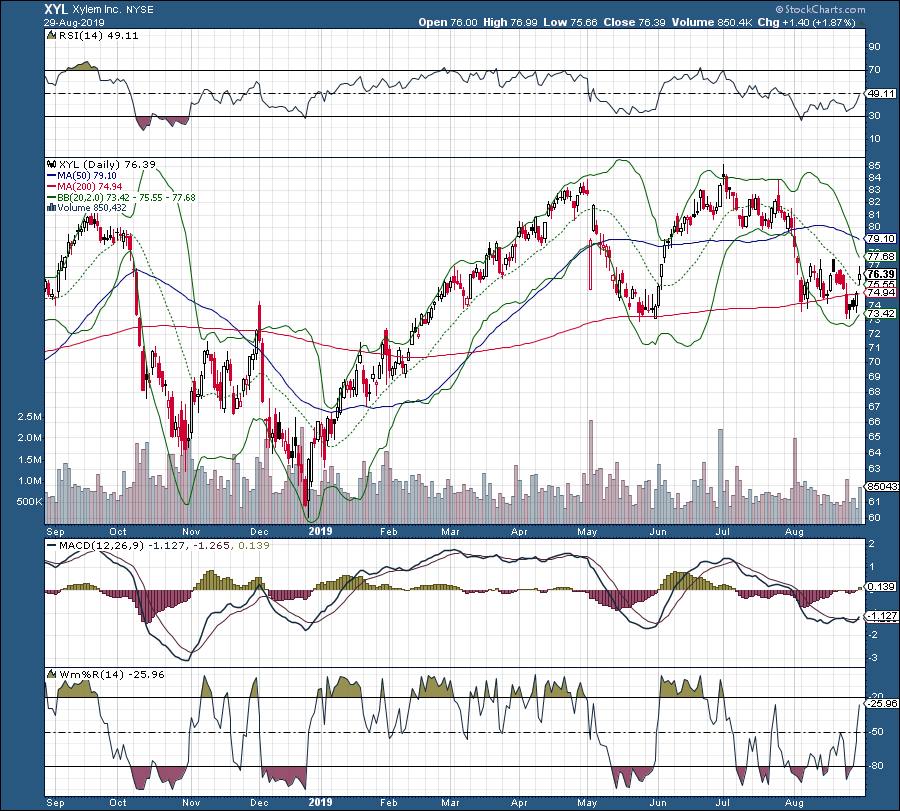Click the bold 76.39 price tag on right axis
Screen dimensions: 900x811
click(881, 274)
